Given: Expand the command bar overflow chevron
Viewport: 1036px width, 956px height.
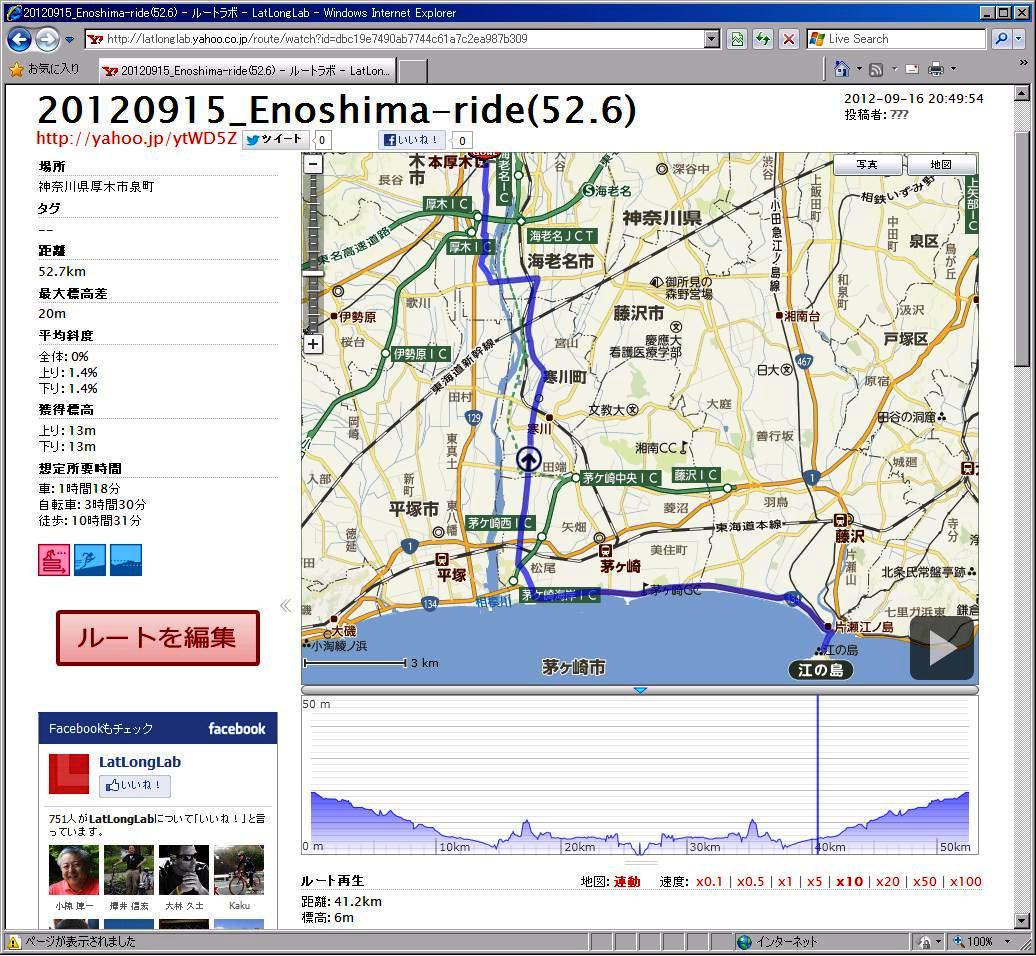Looking at the screenshot, I should (x=1023, y=63).
